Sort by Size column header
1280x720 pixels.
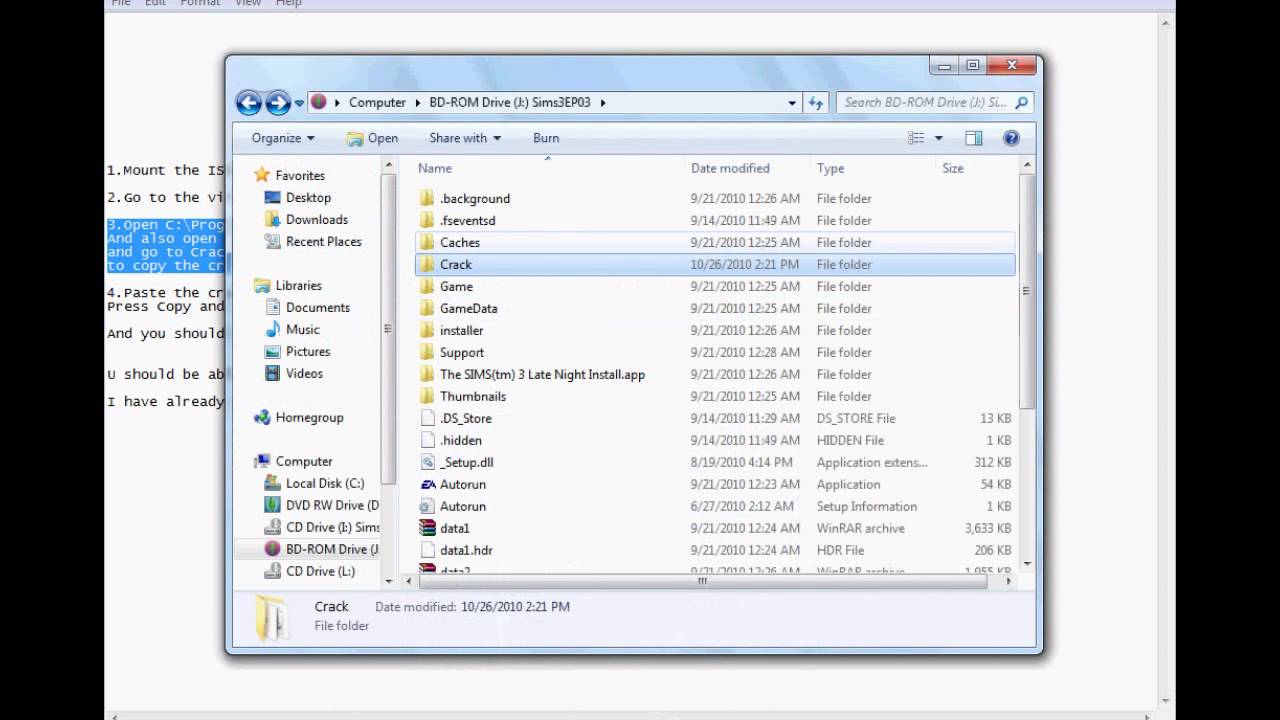coord(953,168)
